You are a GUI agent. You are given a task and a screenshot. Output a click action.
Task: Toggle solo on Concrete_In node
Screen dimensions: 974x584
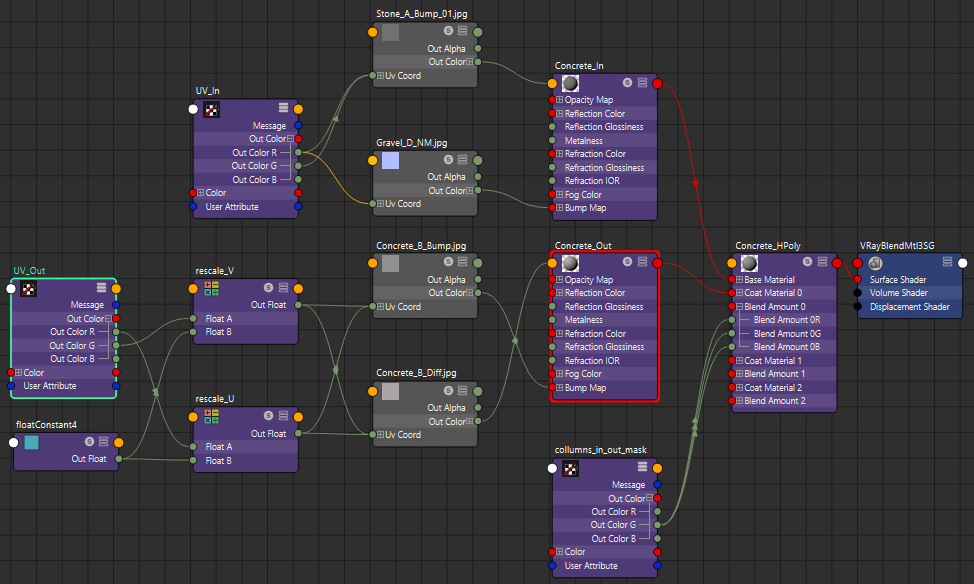coord(627,83)
